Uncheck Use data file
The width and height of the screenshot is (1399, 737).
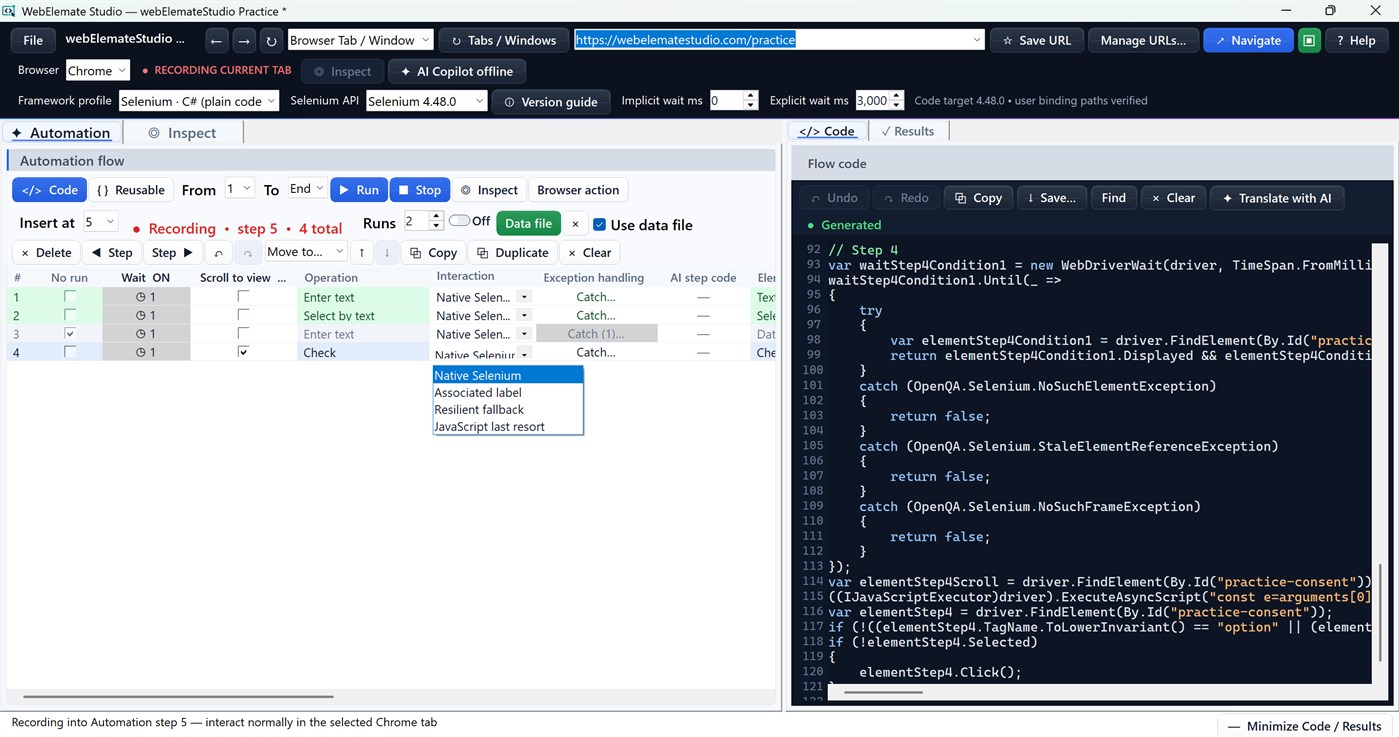coord(599,224)
